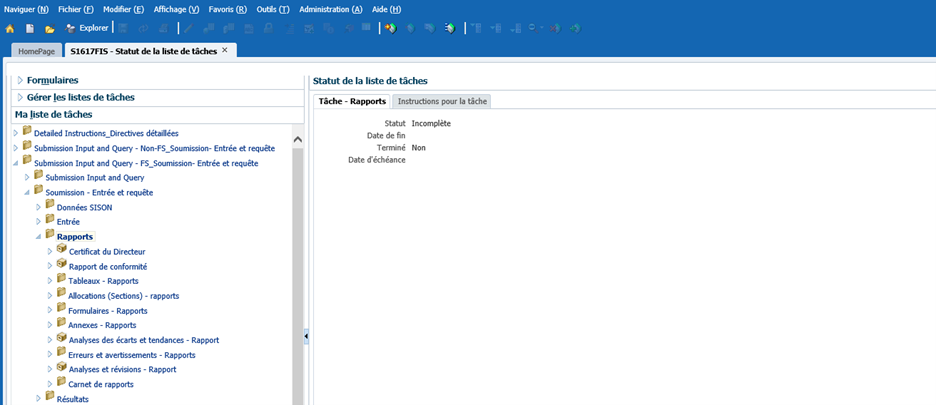Open the Naviguer menu
The image size is (936, 405).
coord(26,10)
